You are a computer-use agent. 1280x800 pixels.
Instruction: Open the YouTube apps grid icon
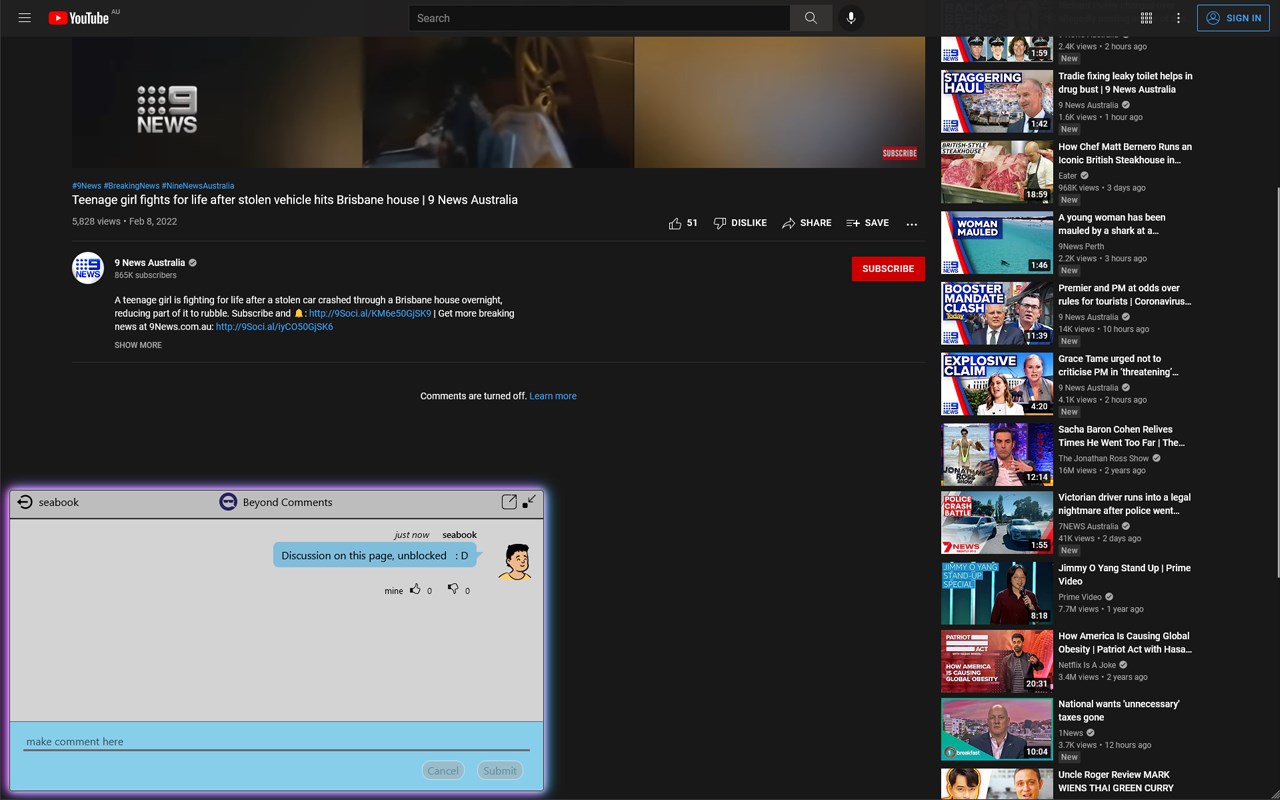tap(1146, 18)
